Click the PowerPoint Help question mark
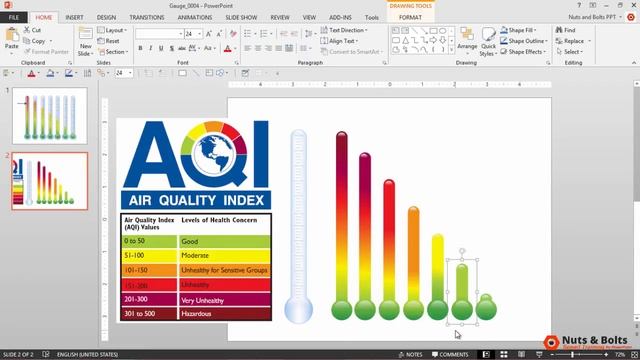Image resolution: width=640 pixels, height=360 pixels. click(579, 5)
